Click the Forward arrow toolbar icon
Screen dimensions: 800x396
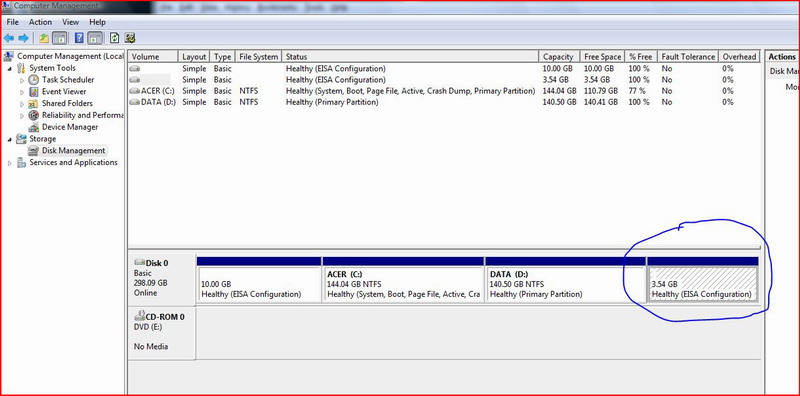tap(23, 38)
